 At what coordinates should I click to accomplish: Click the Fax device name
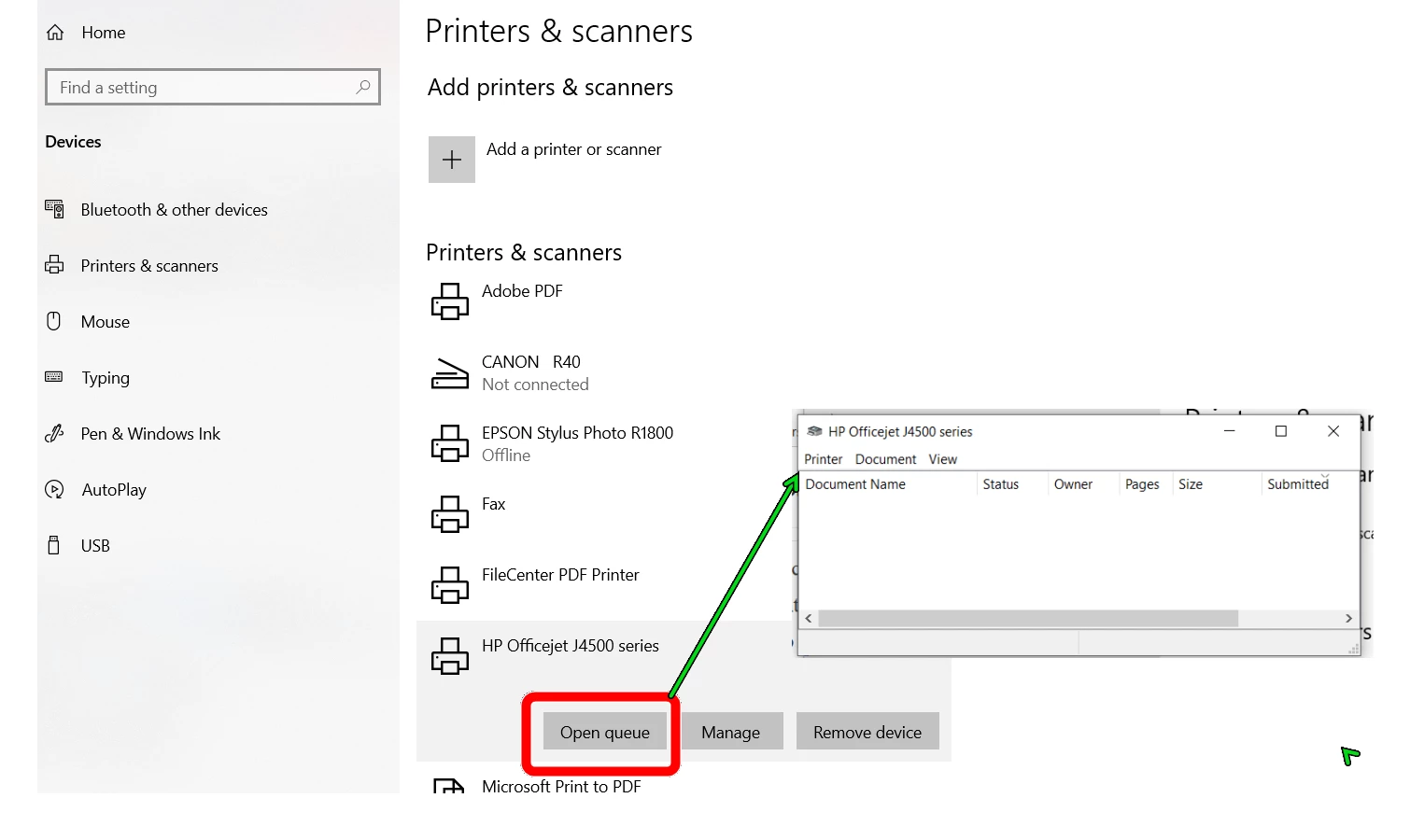click(x=493, y=504)
